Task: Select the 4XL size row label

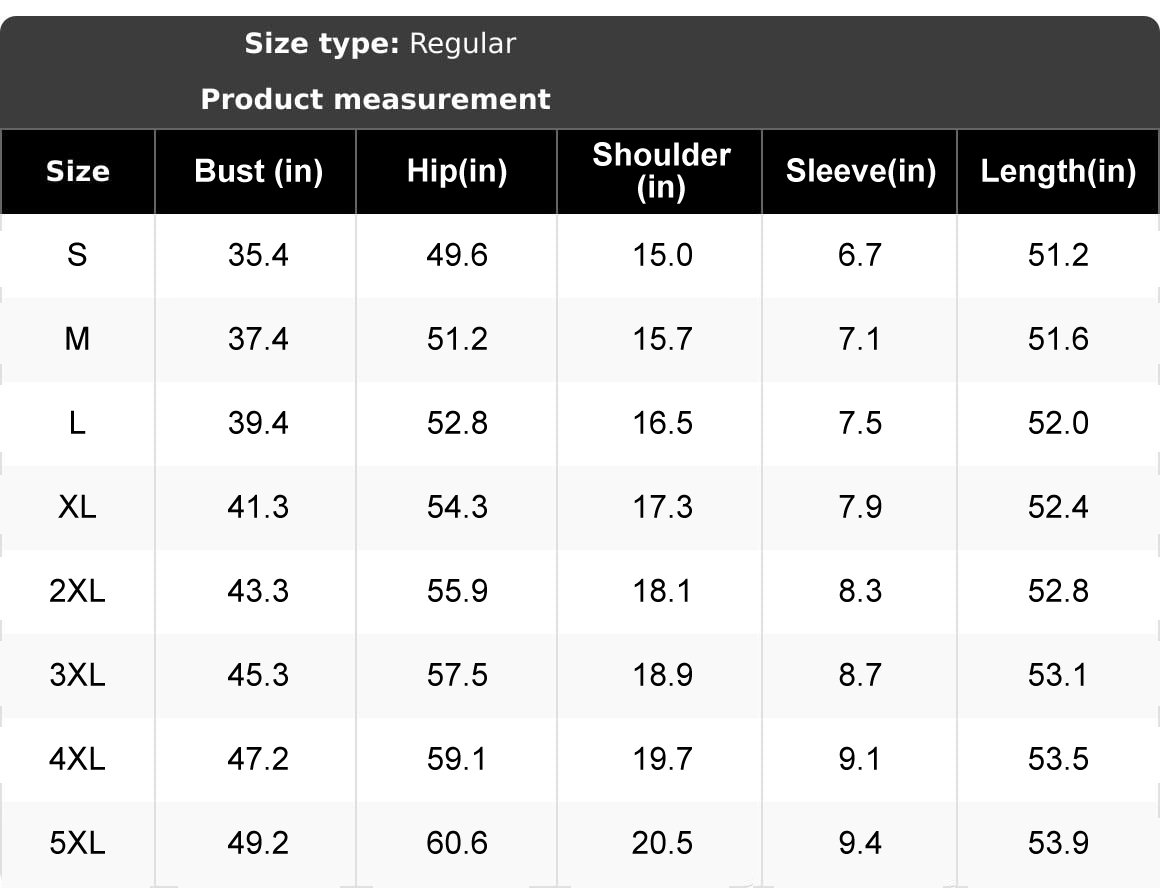Action: click(78, 759)
